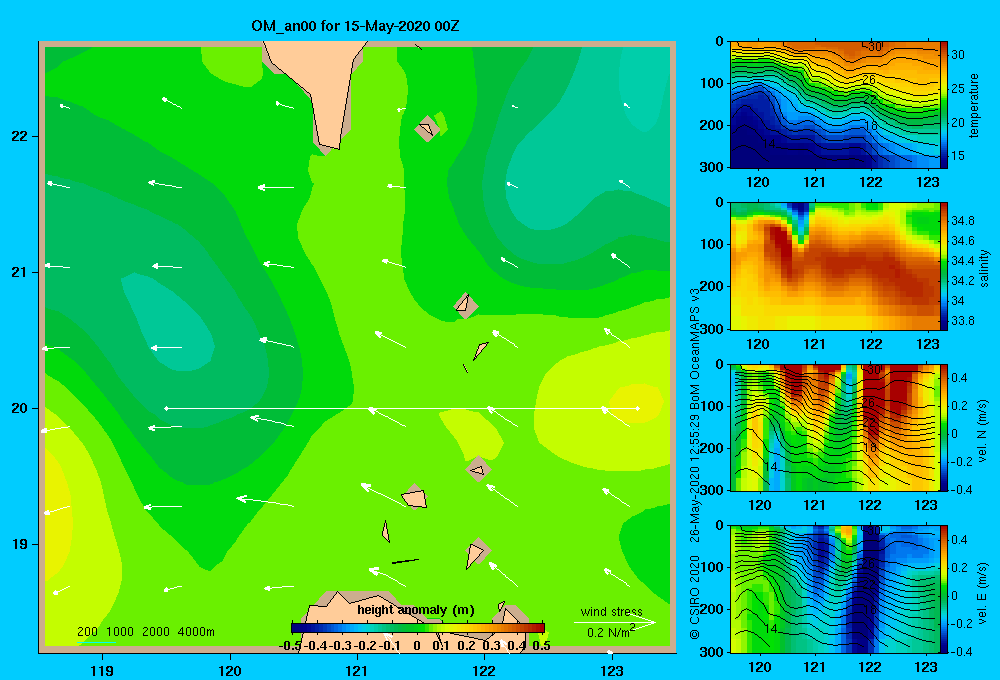This screenshot has width=1000, height=680.
Task: Click the 'vel. N (m/s)' axis label
Action: (x=983, y=431)
